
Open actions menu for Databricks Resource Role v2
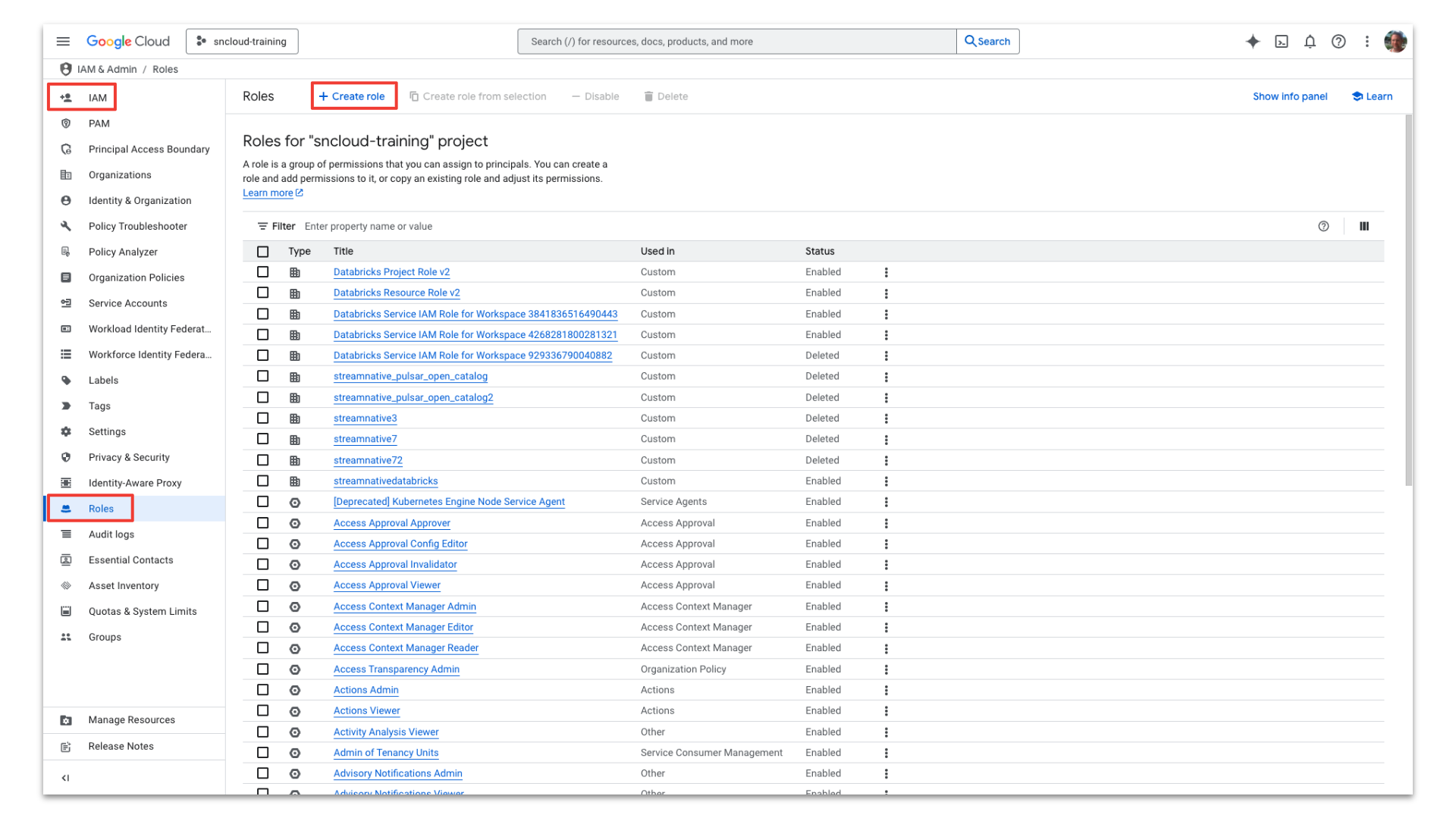886,293
